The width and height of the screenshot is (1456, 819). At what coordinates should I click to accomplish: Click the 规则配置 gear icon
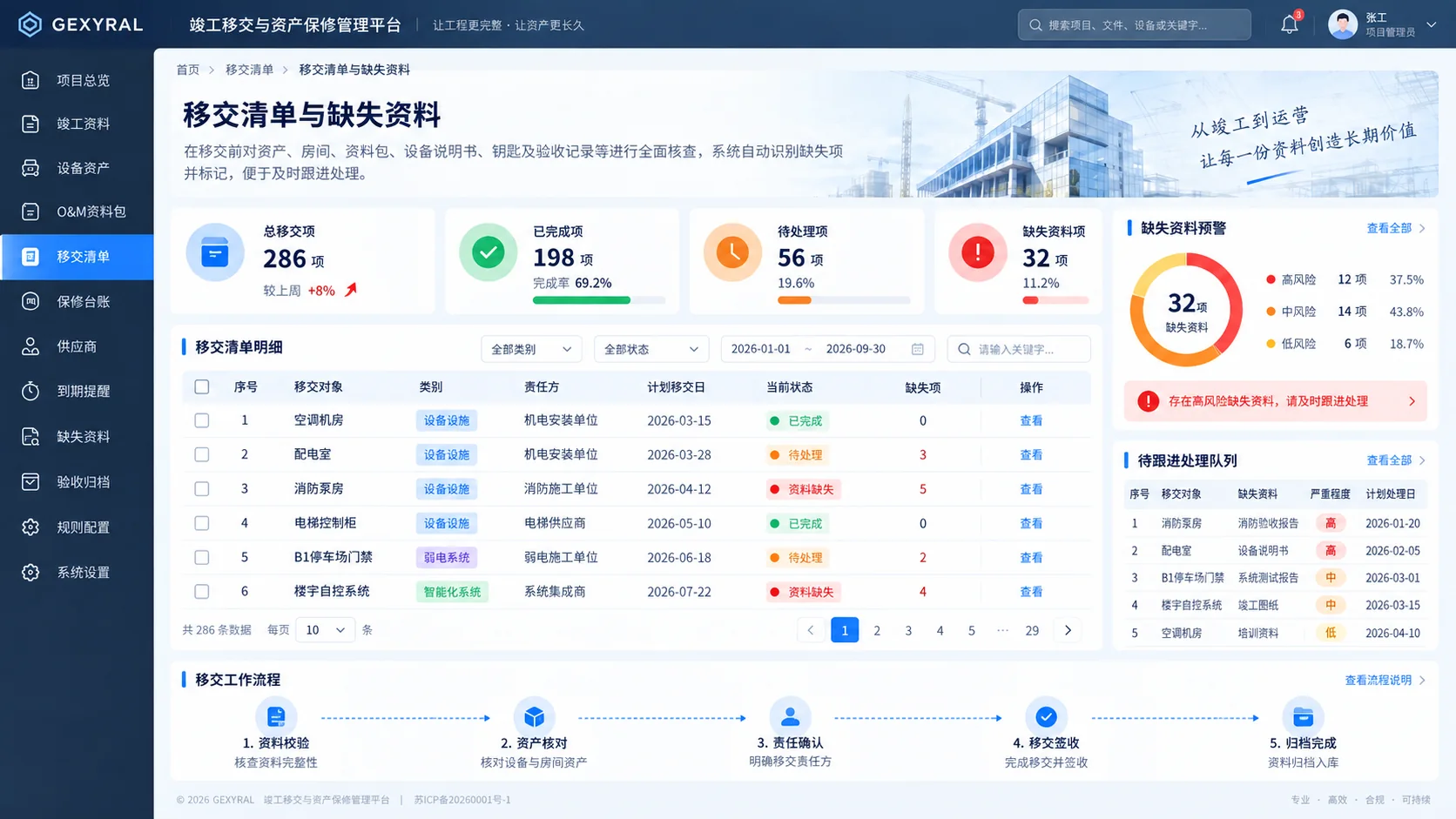pos(30,527)
